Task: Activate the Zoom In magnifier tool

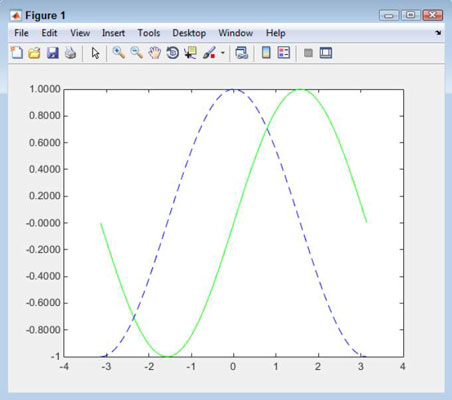Action: coord(119,53)
